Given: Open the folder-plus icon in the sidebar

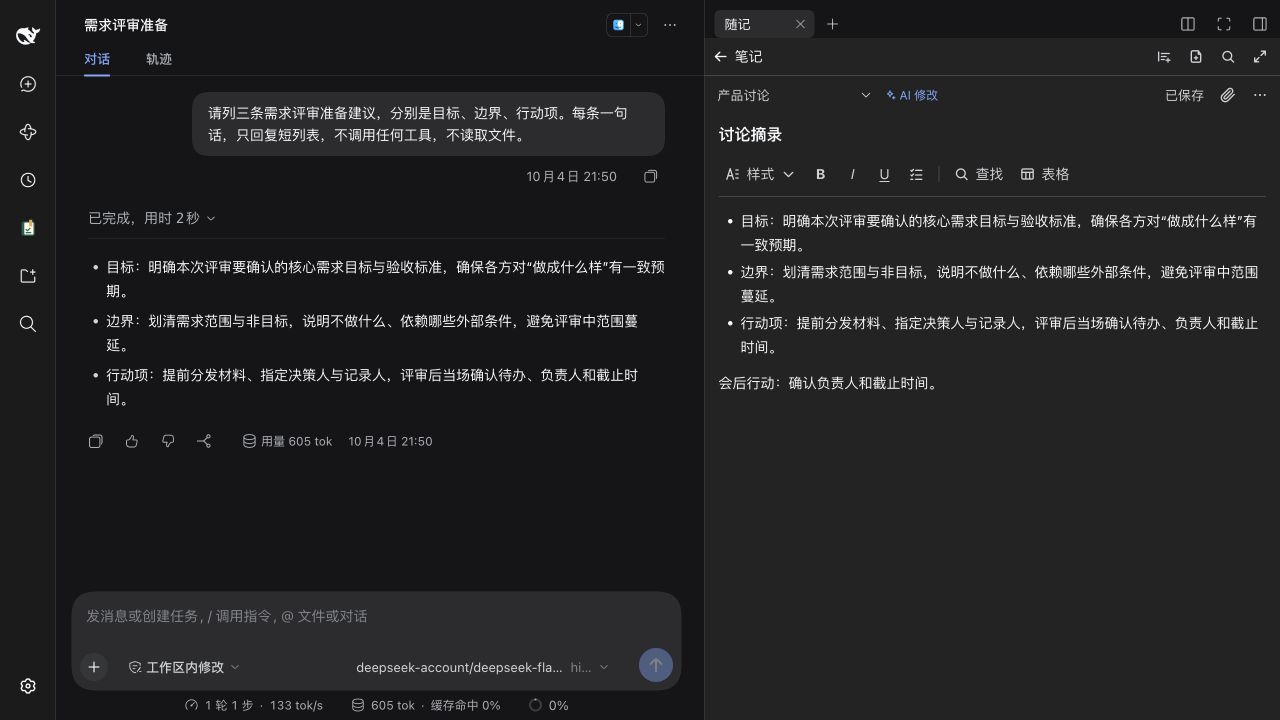Looking at the screenshot, I should [x=28, y=276].
